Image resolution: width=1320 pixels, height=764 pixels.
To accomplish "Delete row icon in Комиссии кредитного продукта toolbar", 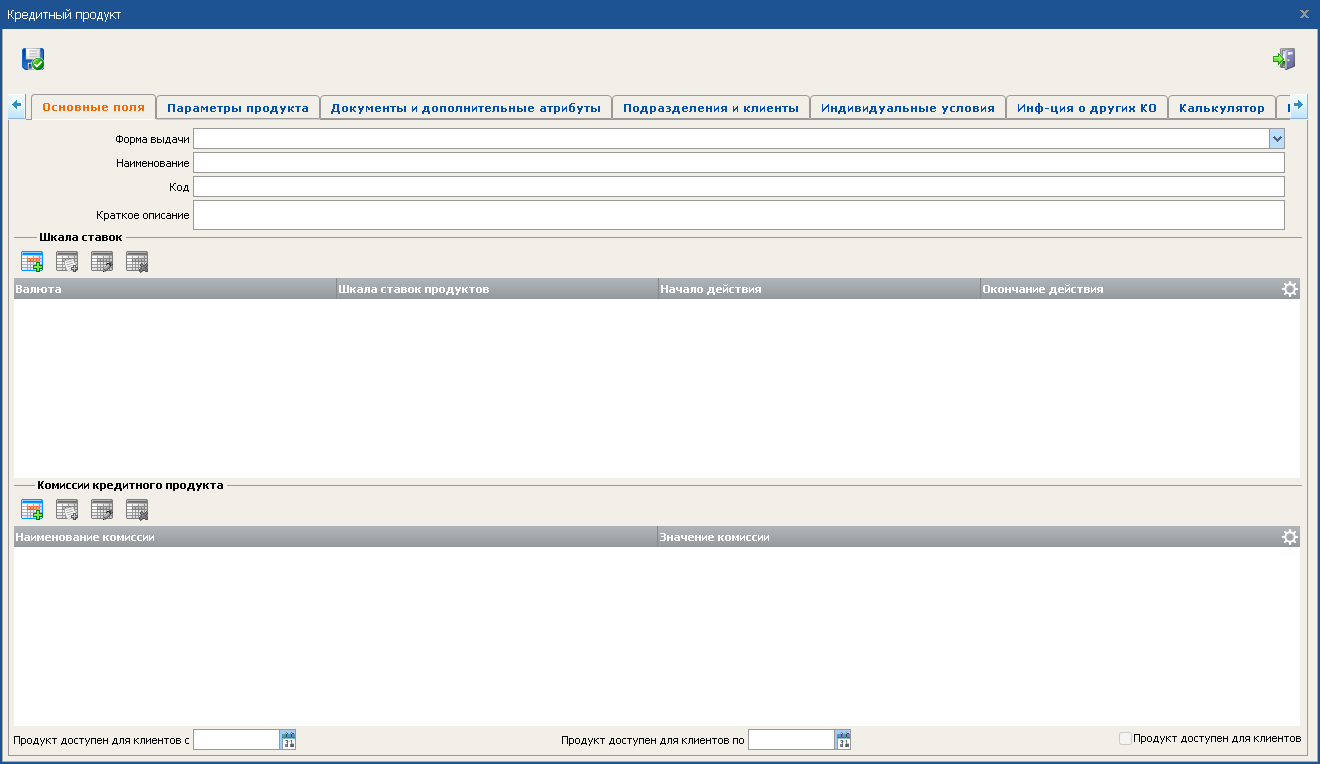I will [x=137, y=510].
